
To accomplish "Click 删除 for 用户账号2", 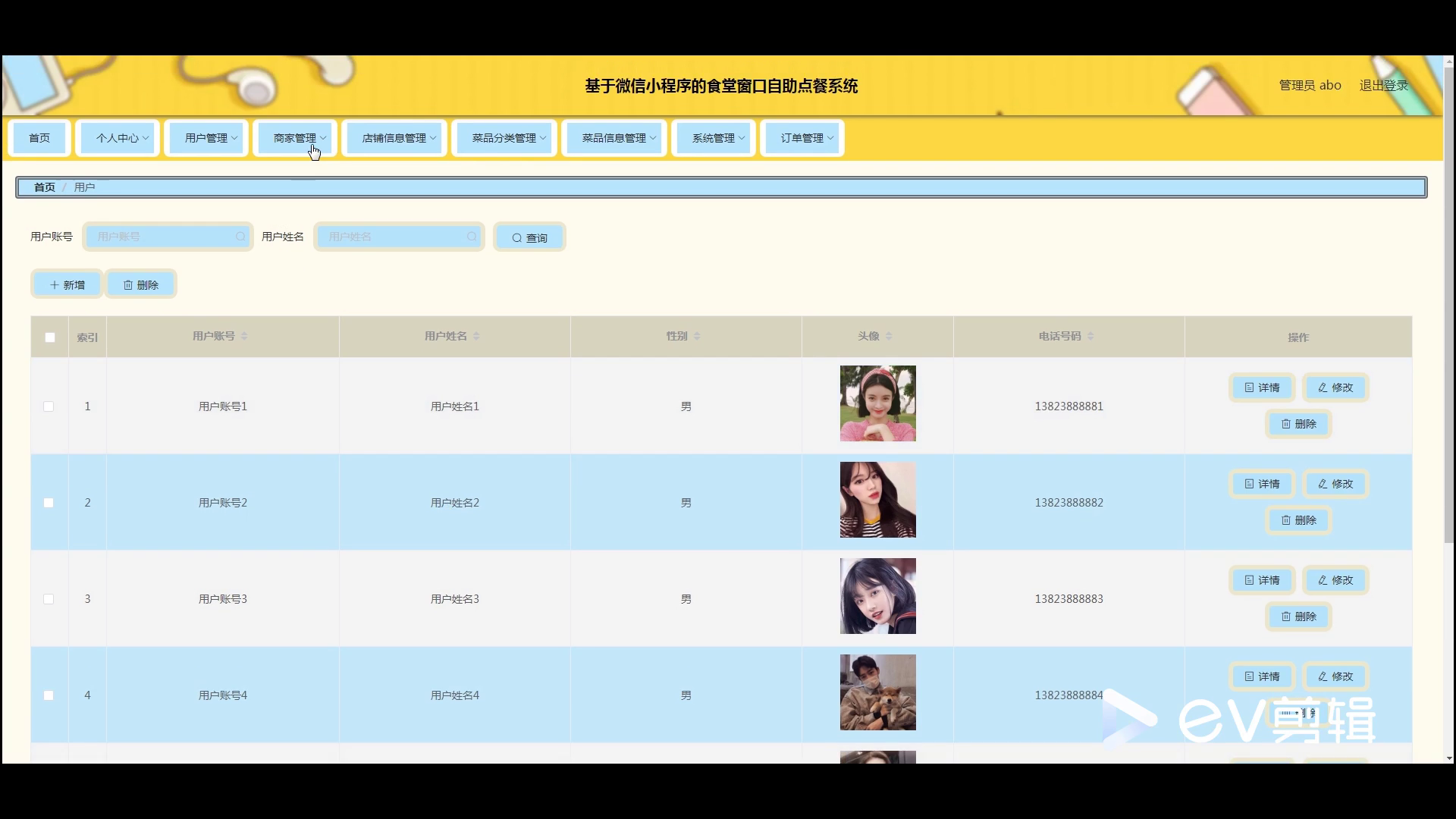I will pyautogui.click(x=1299, y=520).
